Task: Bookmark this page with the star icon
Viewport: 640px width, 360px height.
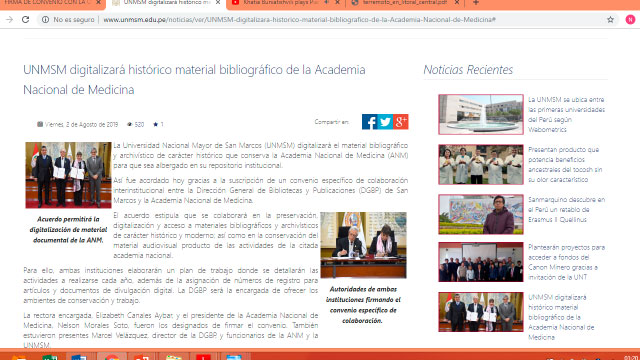Action: [610, 20]
